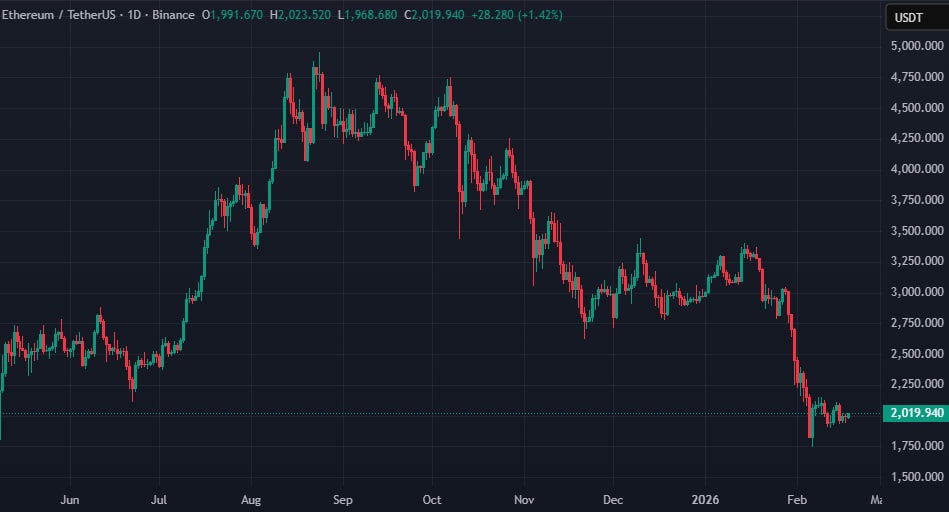Click the 4,250.000 price axis label
949x512 pixels.
[917, 138]
